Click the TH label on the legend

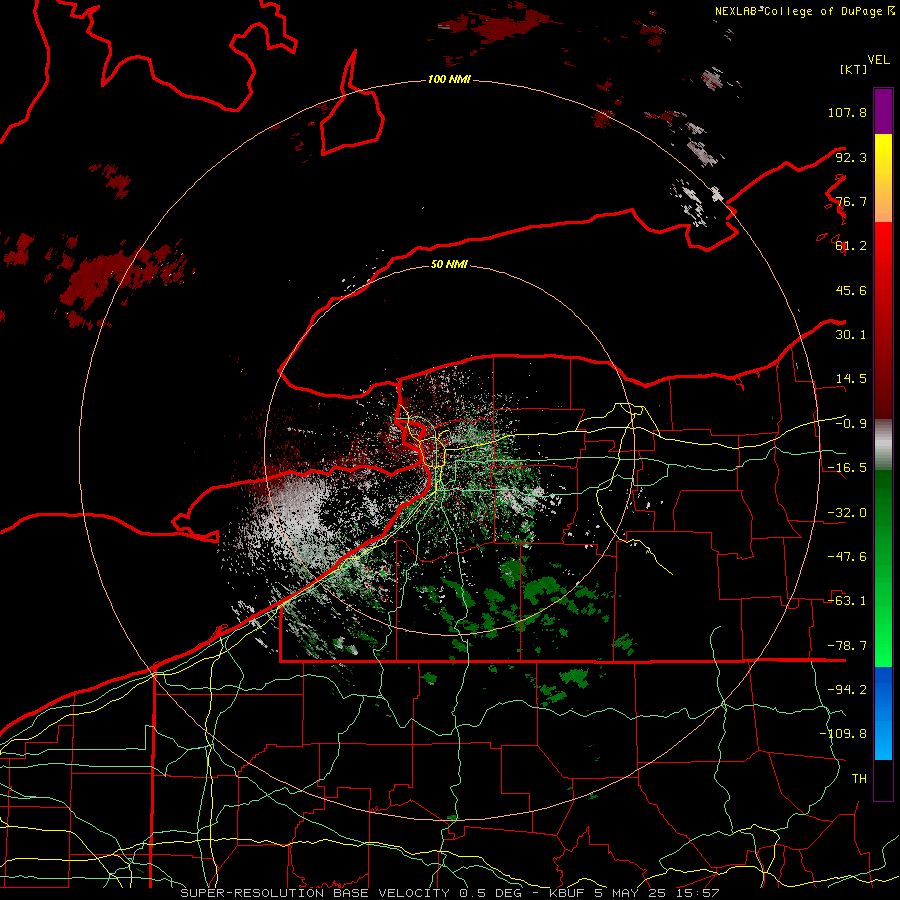pos(859,779)
